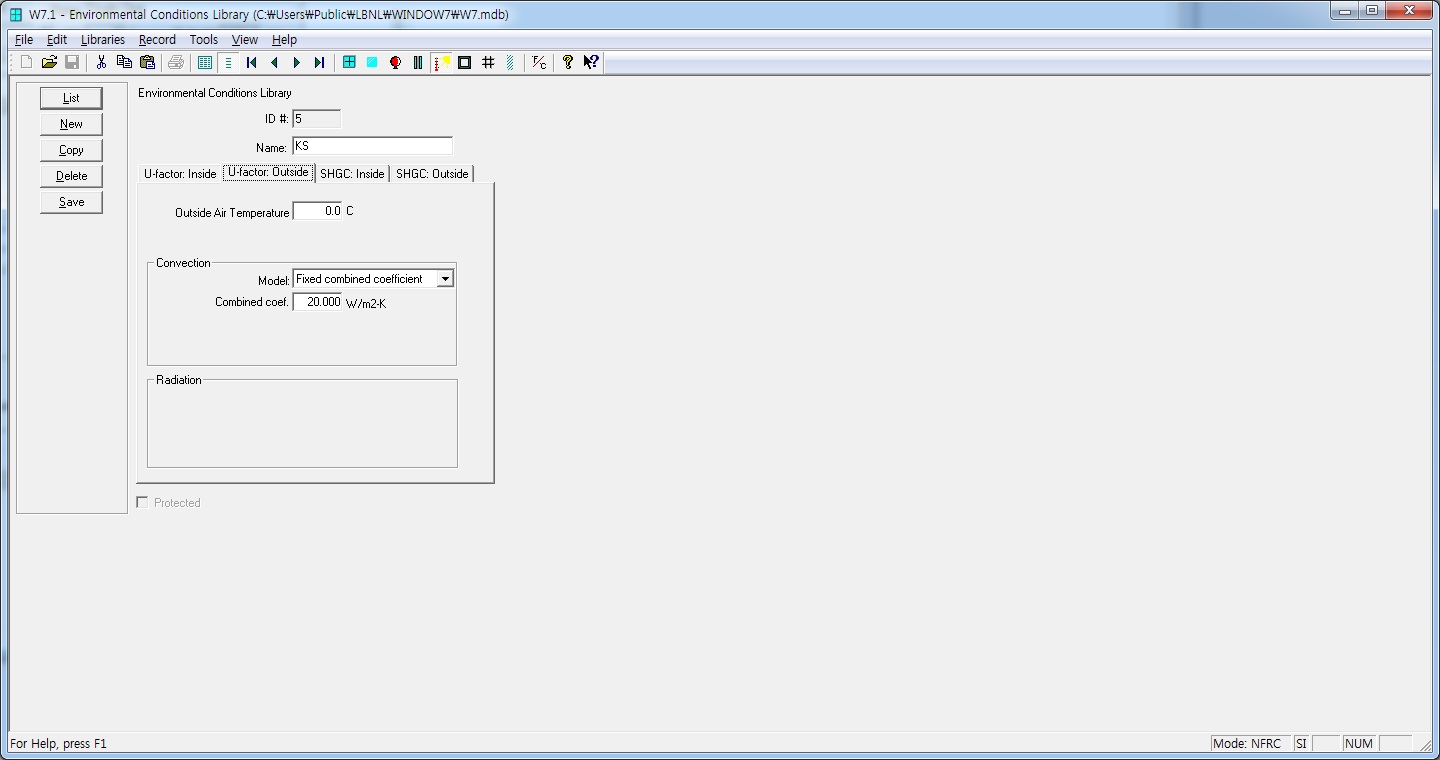Viewport: 1440px width, 760px height.
Task: Open the Window Library toolbar icon
Action: pos(349,62)
